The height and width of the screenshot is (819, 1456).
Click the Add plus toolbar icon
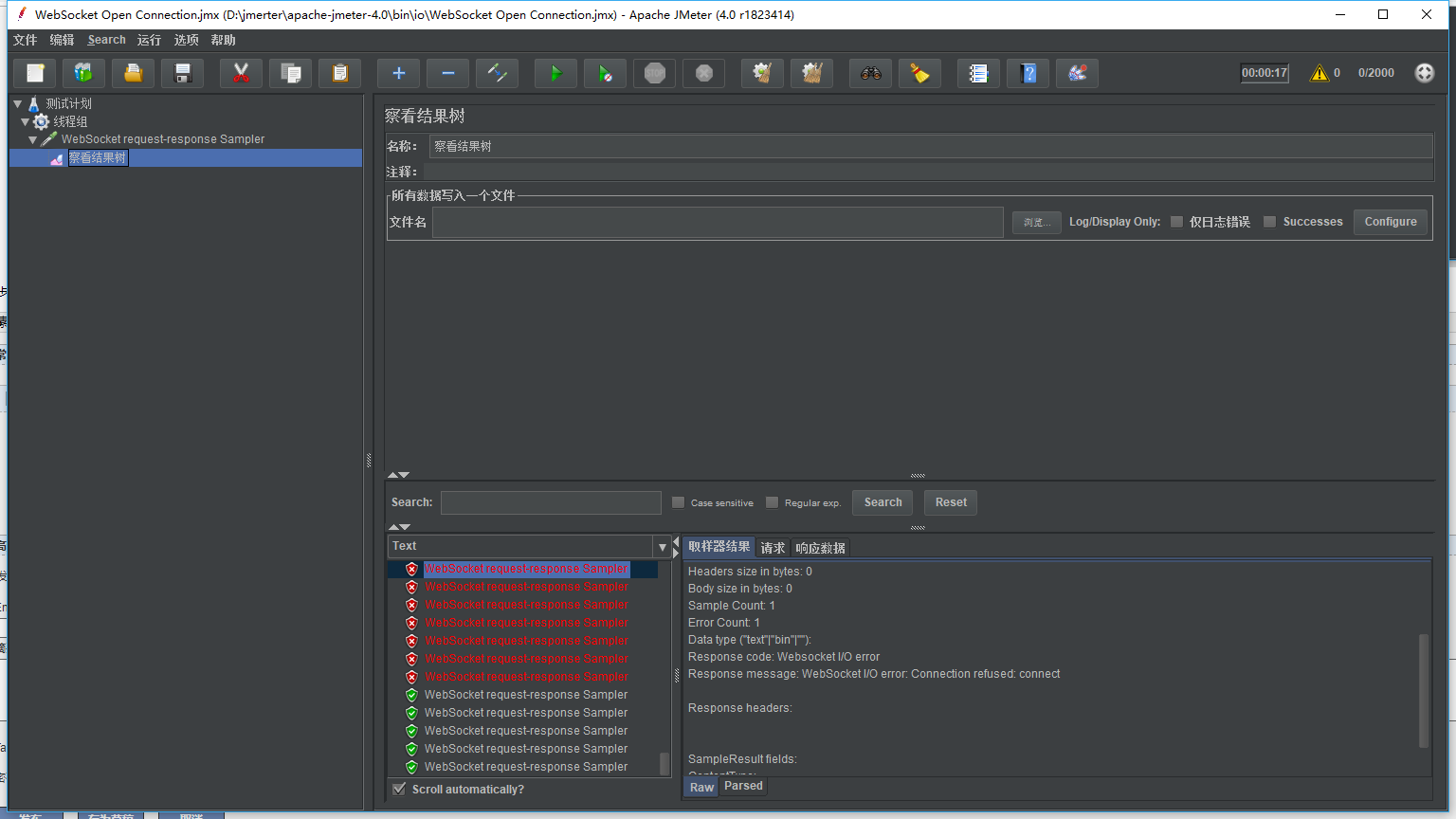[398, 73]
